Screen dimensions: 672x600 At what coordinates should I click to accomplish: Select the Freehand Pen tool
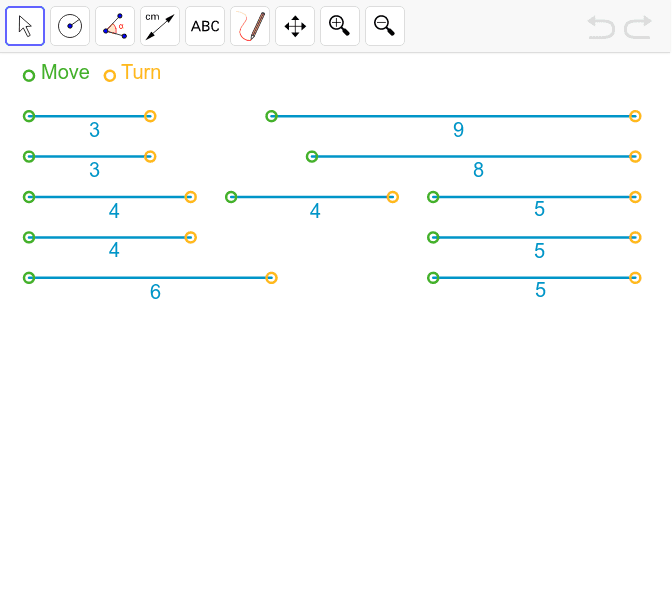tap(250, 26)
